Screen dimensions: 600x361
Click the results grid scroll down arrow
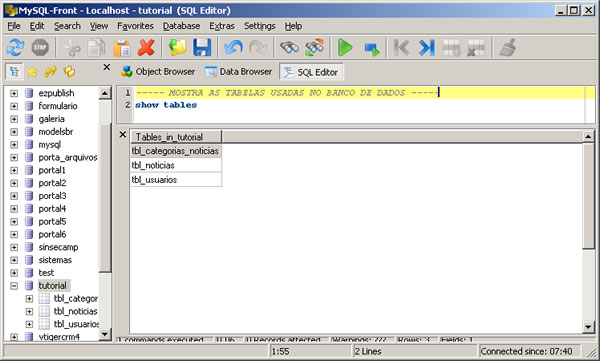[588, 327]
